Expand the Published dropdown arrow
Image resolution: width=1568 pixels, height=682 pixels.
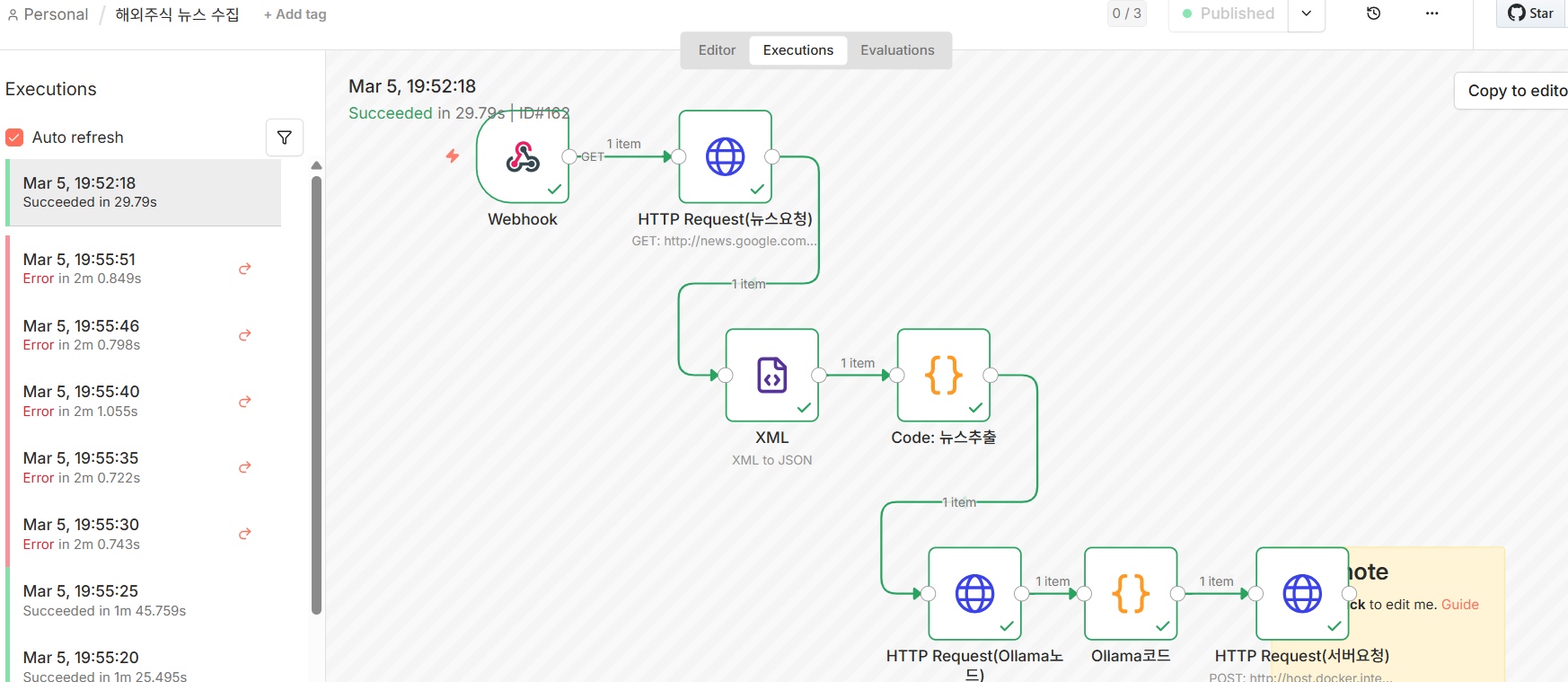tap(1307, 13)
